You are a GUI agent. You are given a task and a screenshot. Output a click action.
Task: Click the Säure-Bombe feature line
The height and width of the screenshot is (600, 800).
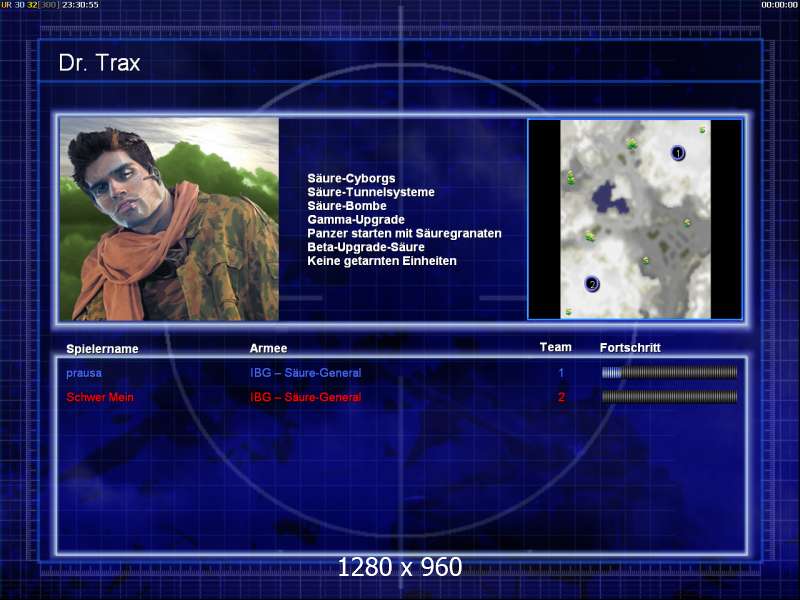coord(347,206)
